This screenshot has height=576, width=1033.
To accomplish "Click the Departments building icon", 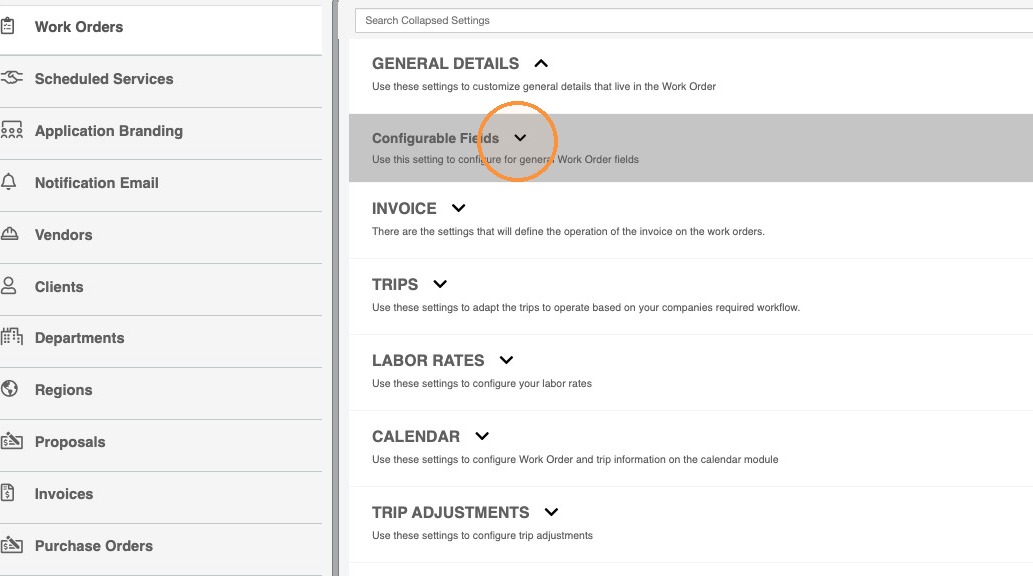I will click(11, 337).
